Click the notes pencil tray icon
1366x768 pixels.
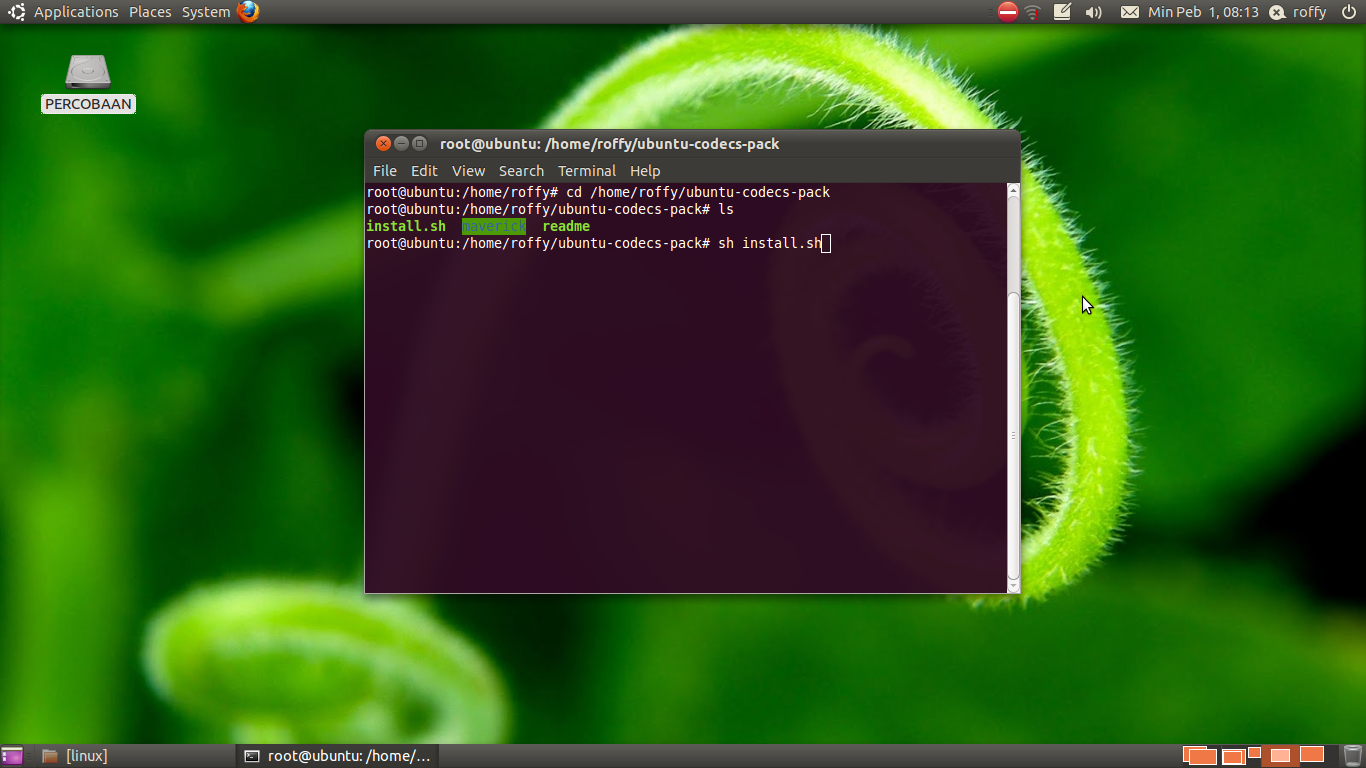click(1063, 12)
